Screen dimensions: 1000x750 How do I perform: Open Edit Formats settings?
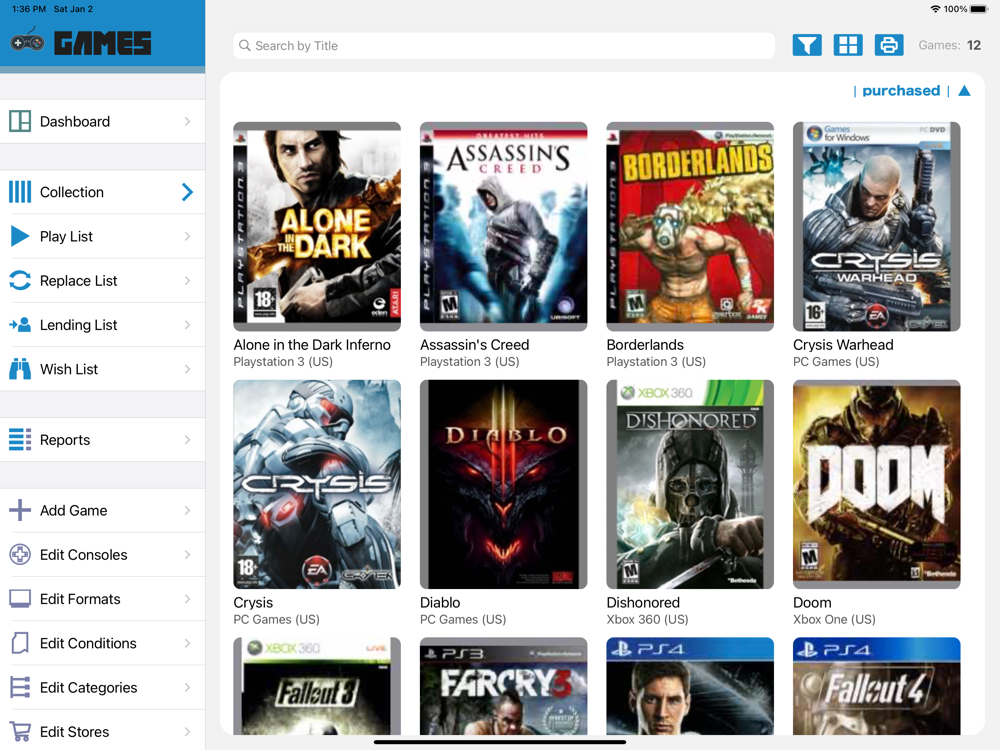click(x=102, y=599)
